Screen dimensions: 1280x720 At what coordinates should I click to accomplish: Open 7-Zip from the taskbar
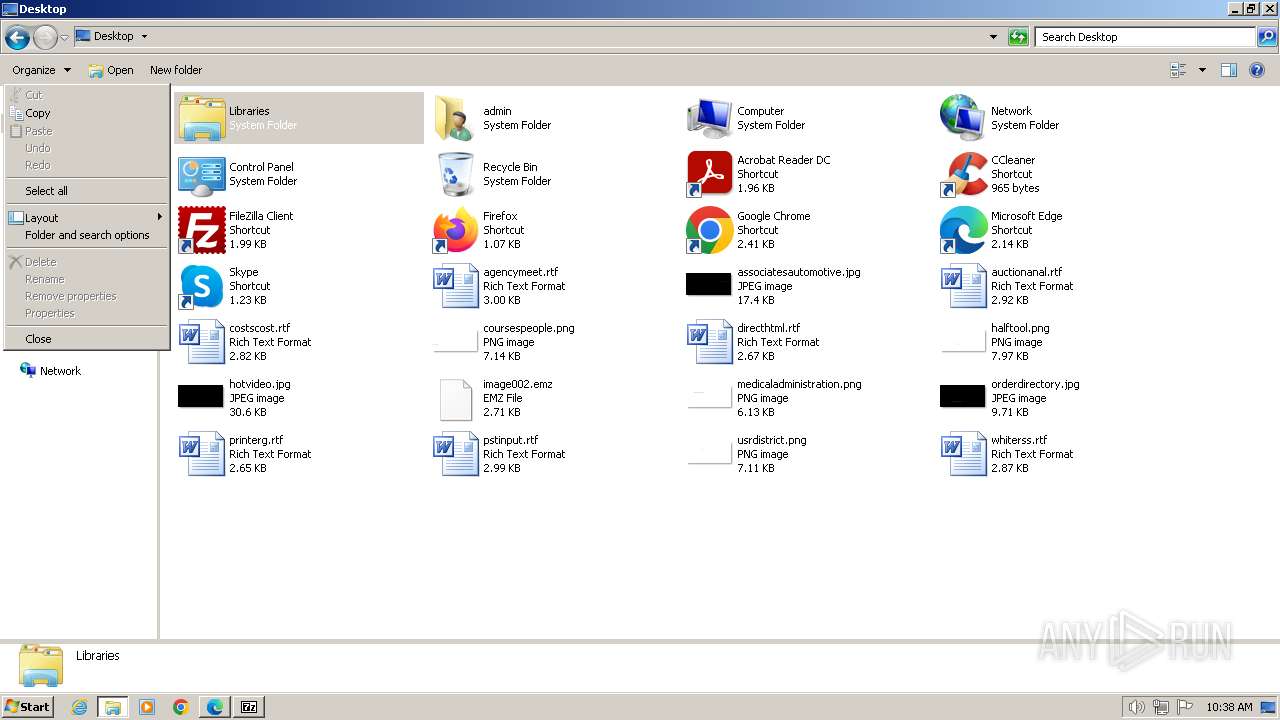pyautogui.click(x=249, y=707)
